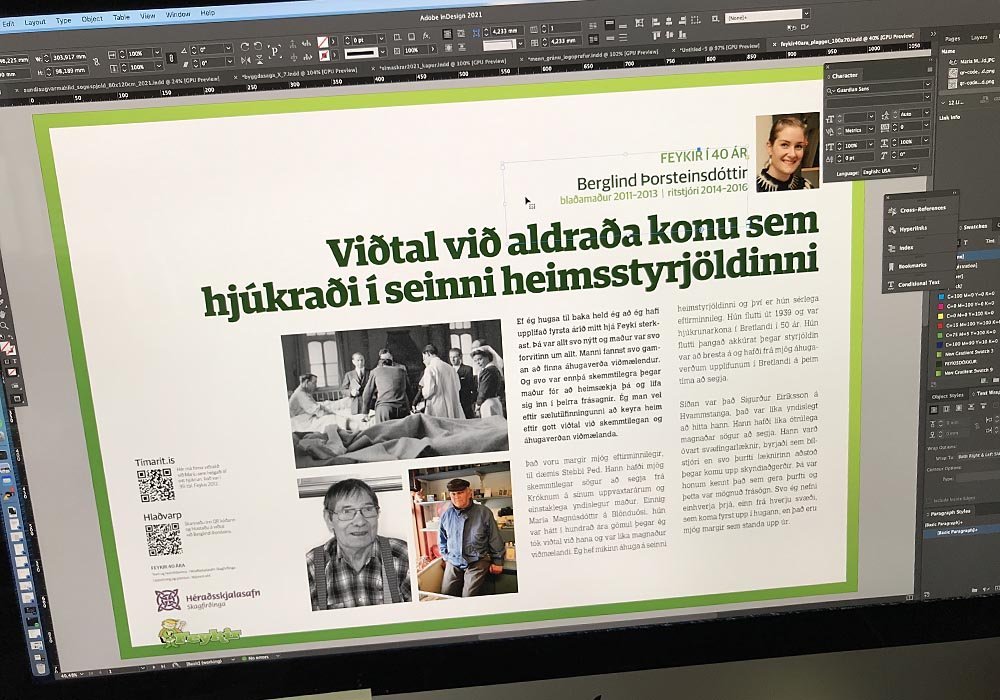Close the Character floating panel

coord(828,66)
